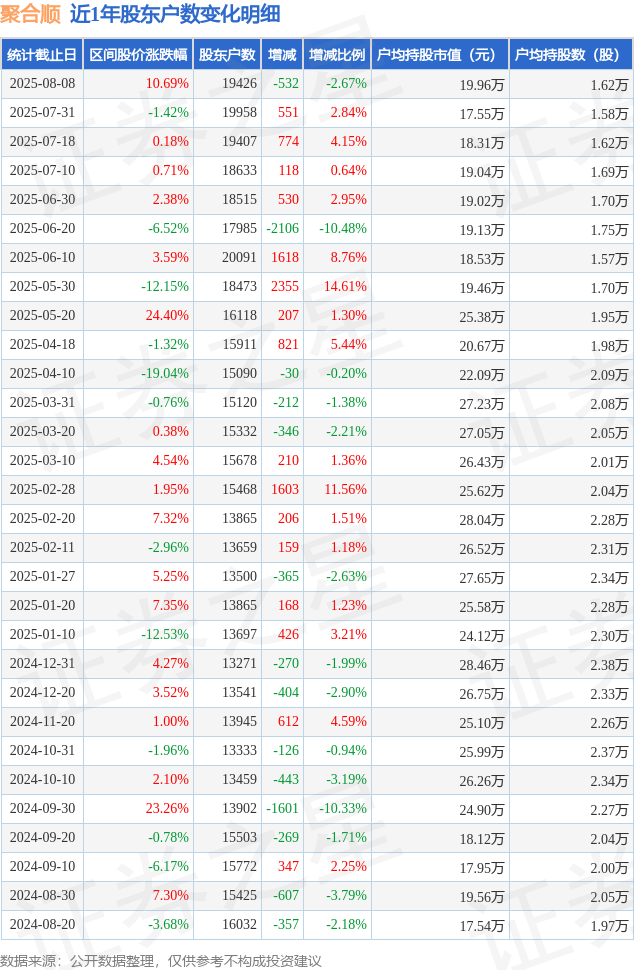Select the 增减比例 column header

tap(337, 54)
